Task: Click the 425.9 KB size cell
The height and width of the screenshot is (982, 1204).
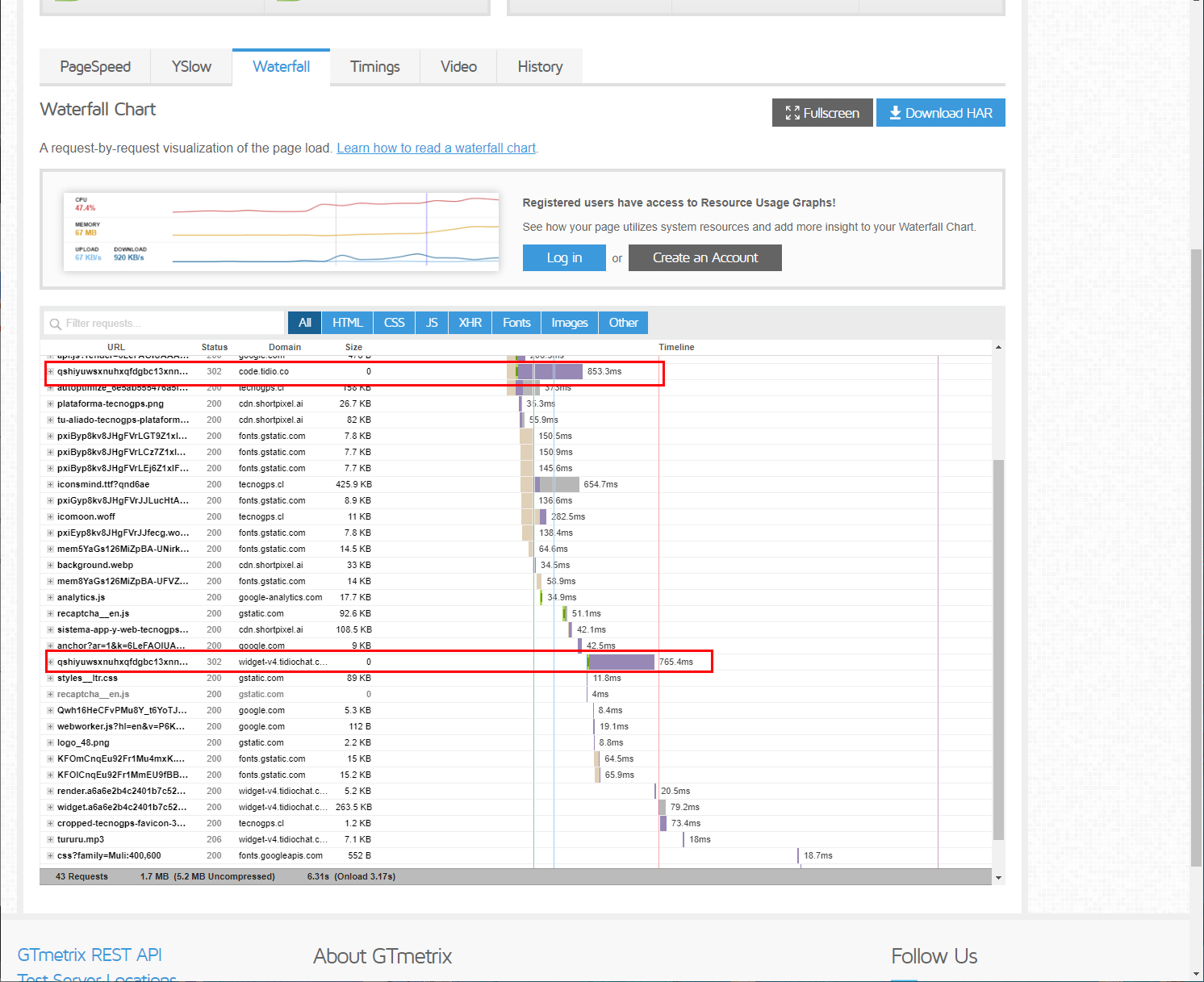Action: [353, 484]
